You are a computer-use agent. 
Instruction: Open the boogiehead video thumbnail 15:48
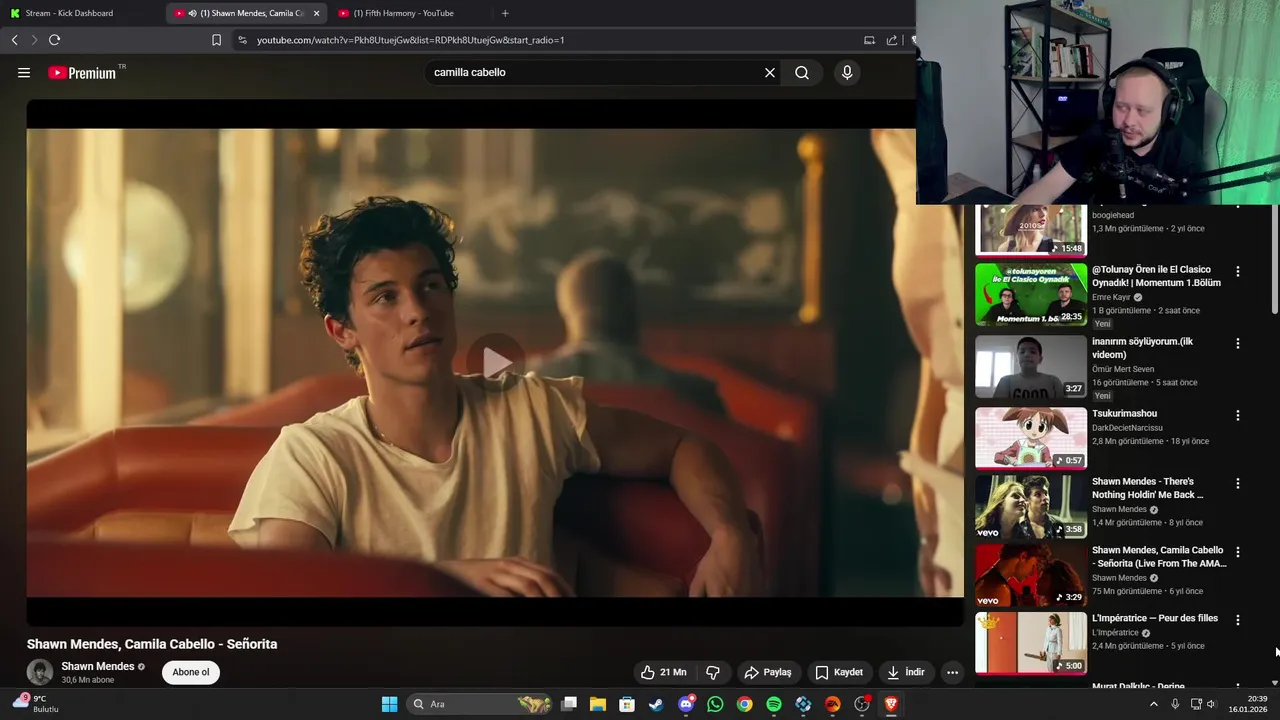[x=1031, y=229]
